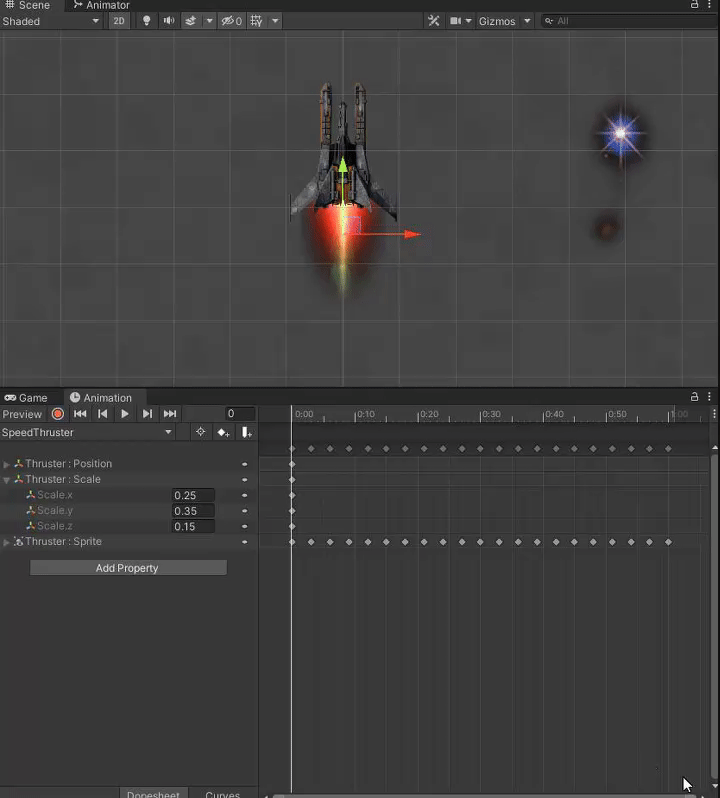Open SpeedThruster clip selection dropdown
720x798 pixels.
87,432
